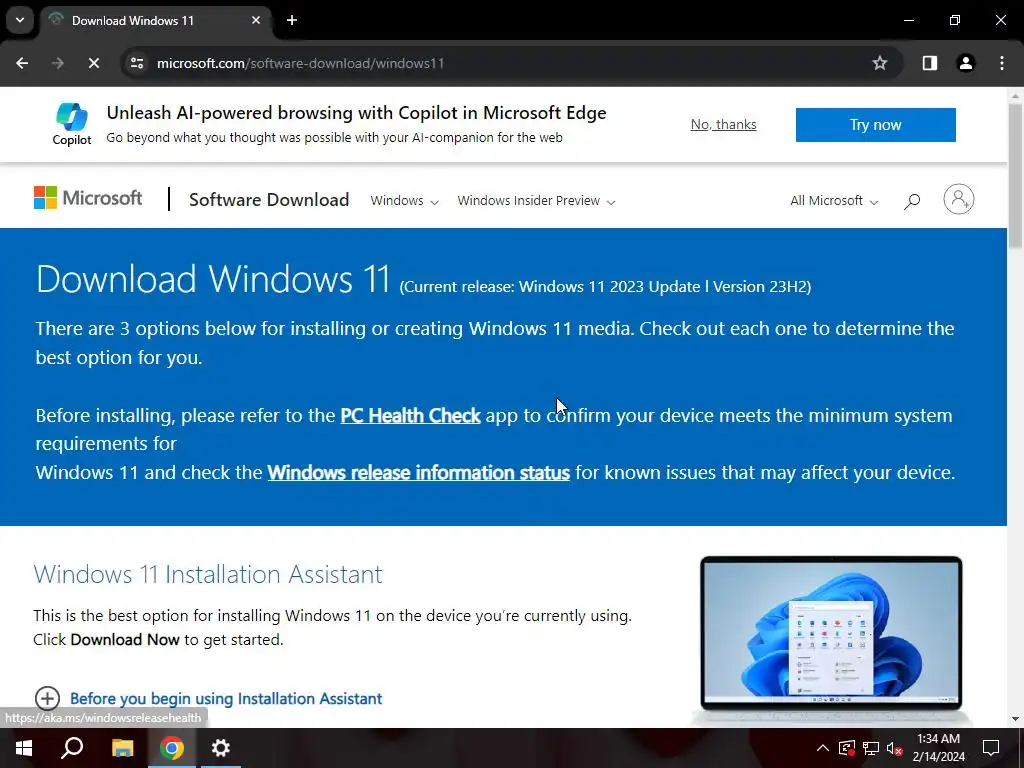Expand the Windows menu
This screenshot has height=768, width=1024.
404,200
